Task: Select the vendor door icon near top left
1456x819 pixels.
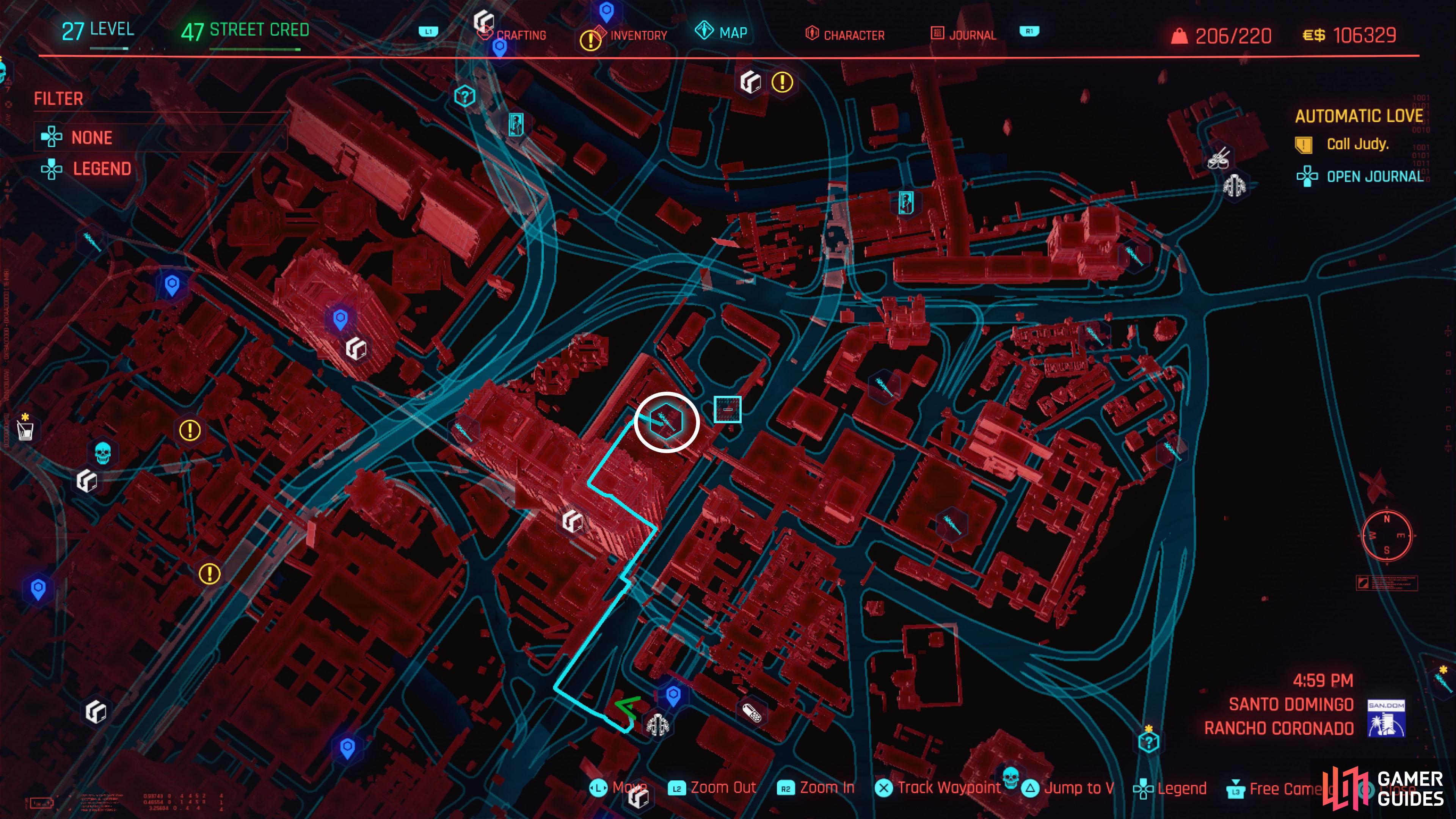Action: click(x=516, y=124)
